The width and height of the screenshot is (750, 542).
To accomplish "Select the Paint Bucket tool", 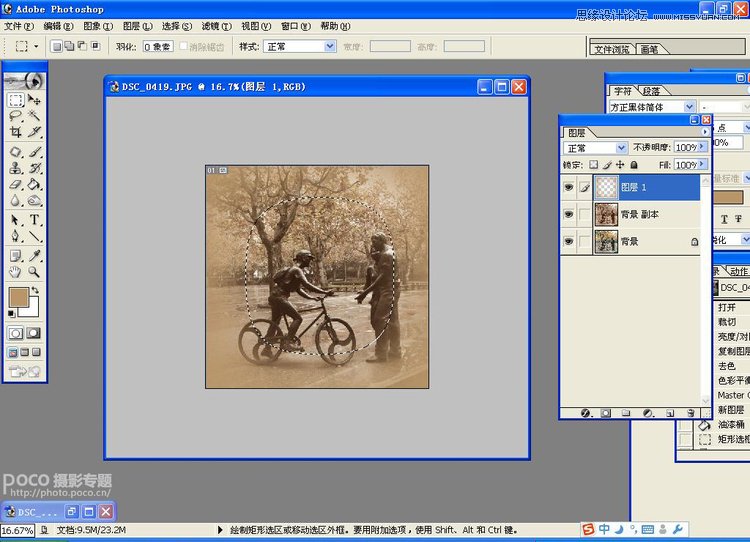I will point(34,184).
